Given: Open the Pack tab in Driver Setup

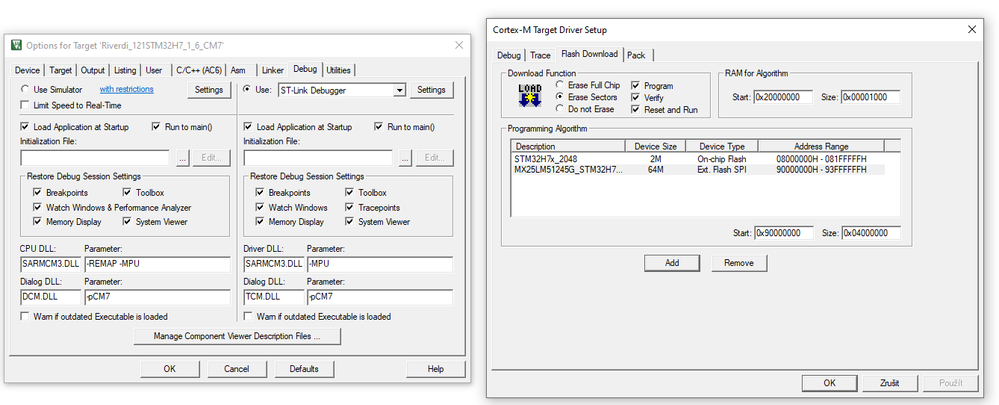Looking at the screenshot, I should 636,55.
